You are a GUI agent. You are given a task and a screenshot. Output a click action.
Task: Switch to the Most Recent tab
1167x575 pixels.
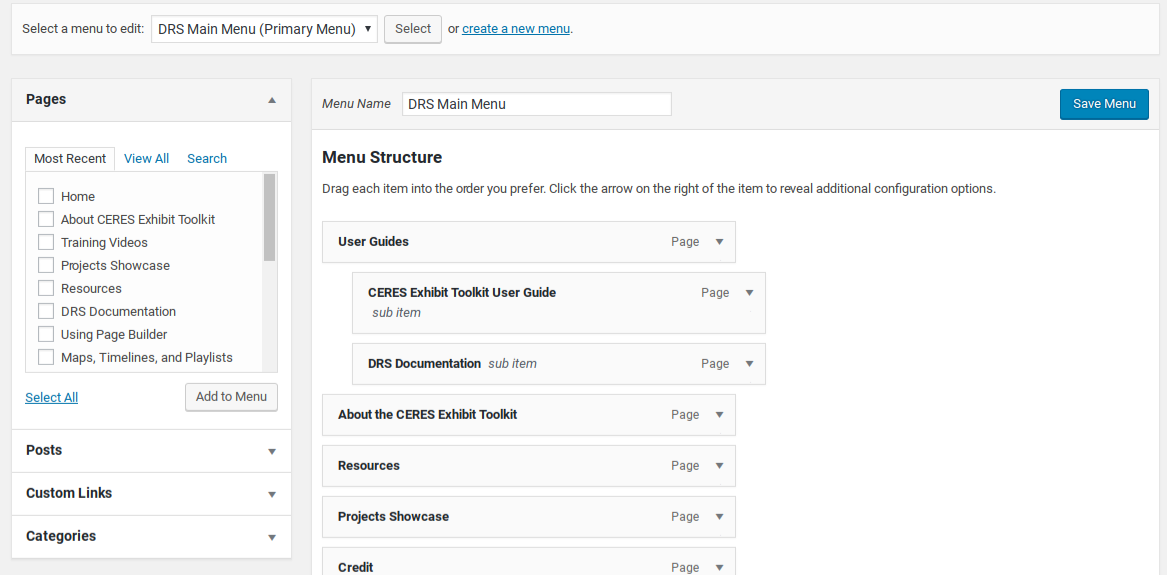(x=70, y=158)
